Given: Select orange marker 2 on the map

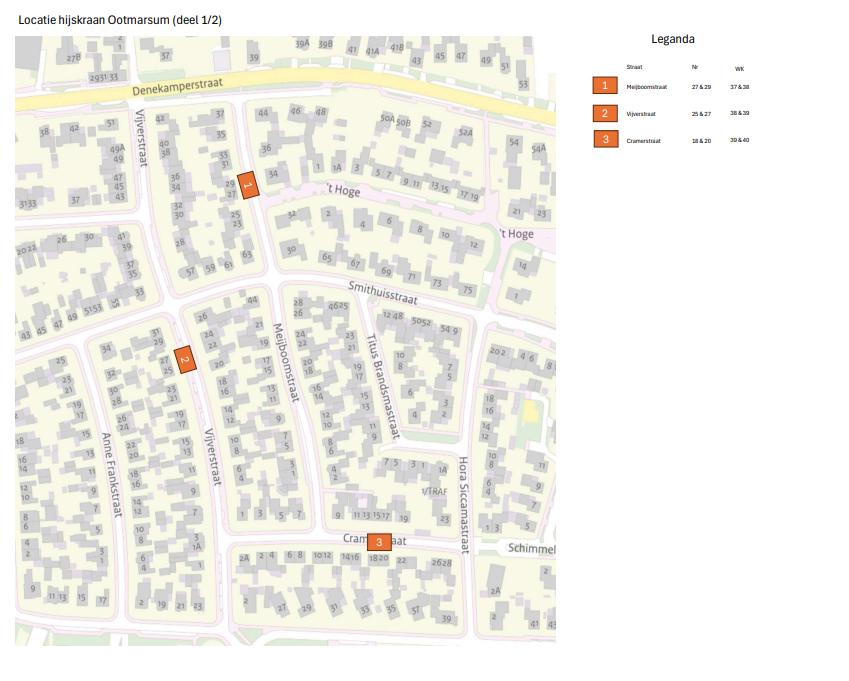Looking at the screenshot, I should point(184,359).
